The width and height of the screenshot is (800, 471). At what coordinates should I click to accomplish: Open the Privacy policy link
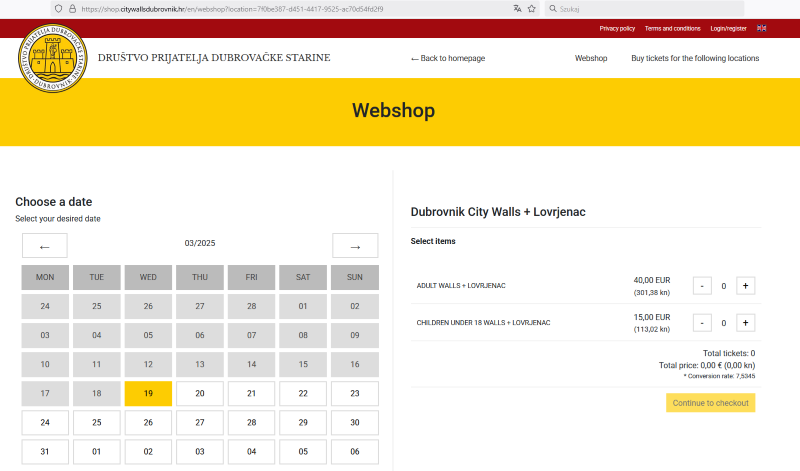[x=617, y=28]
